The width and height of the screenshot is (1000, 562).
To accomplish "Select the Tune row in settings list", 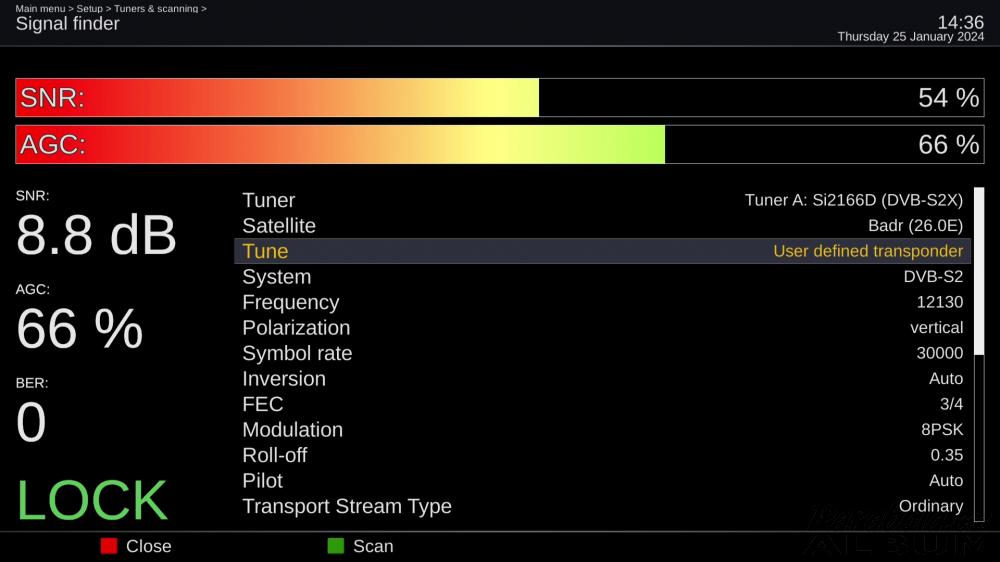I will (603, 251).
